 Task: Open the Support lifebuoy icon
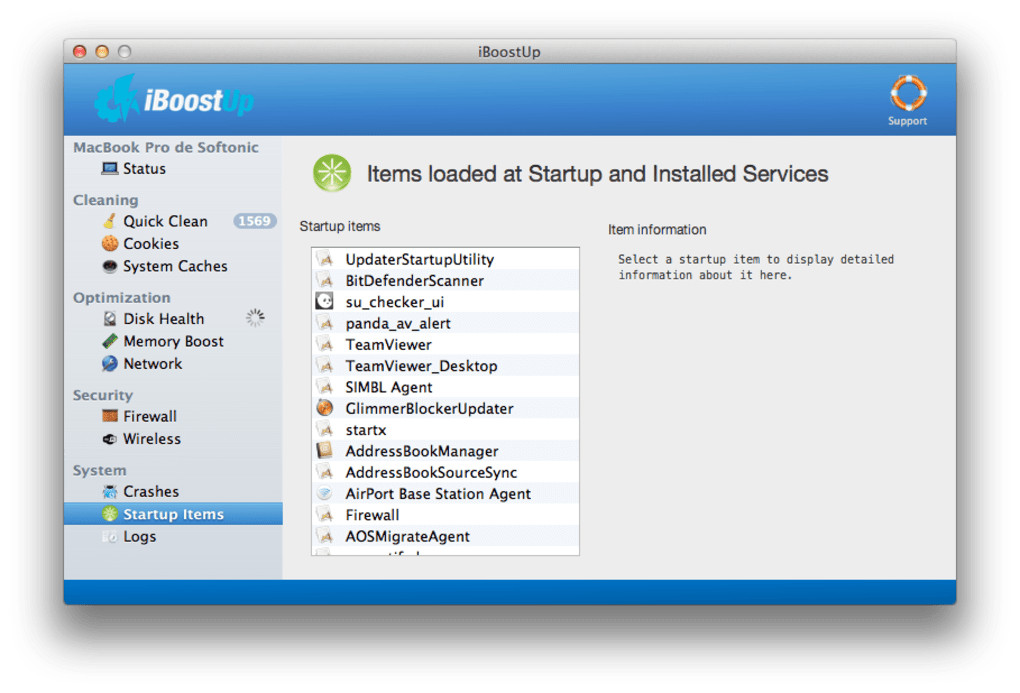tap(908, 93)
